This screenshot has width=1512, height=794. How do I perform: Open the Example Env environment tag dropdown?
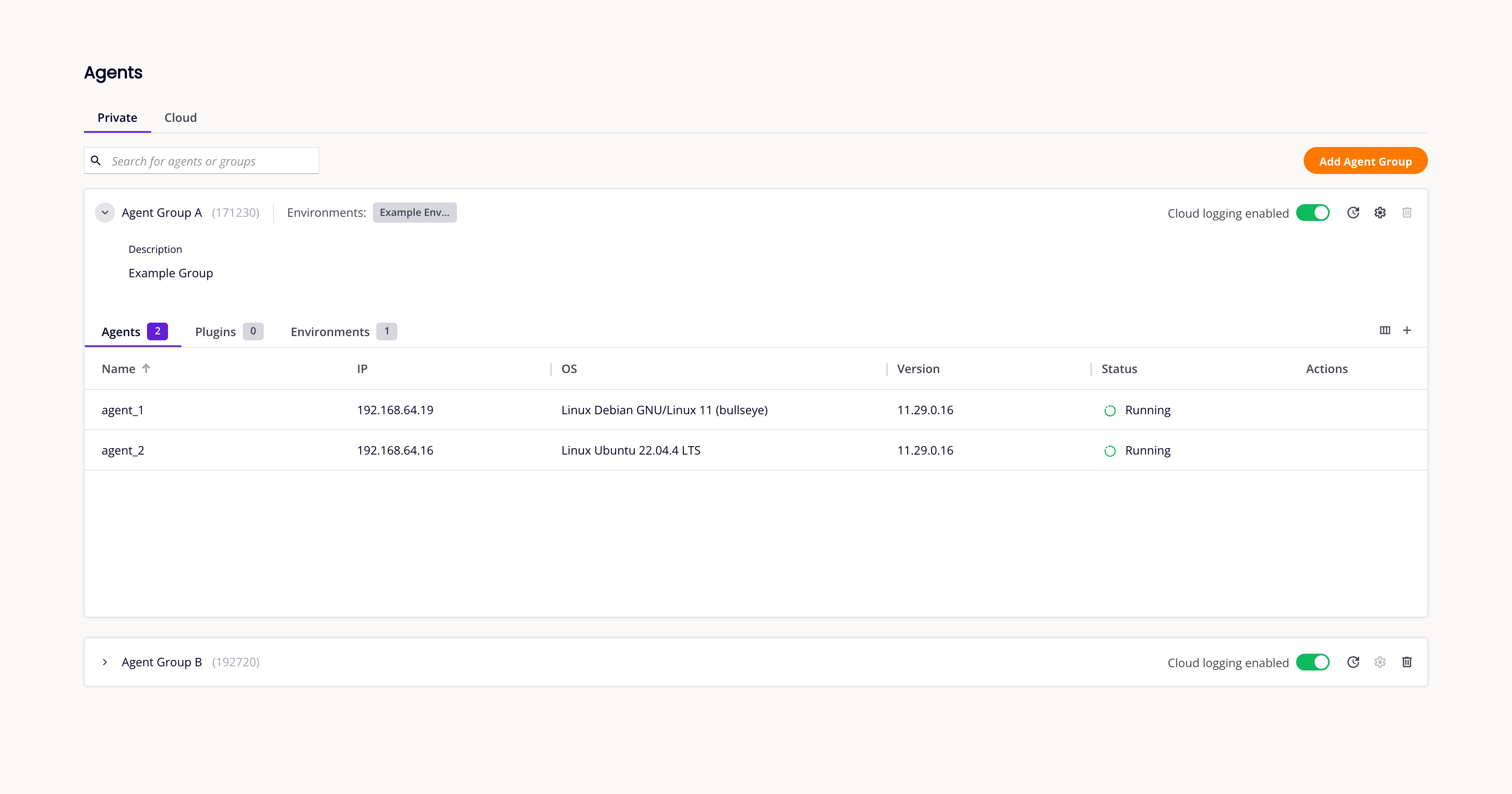[x=414, y=212]
